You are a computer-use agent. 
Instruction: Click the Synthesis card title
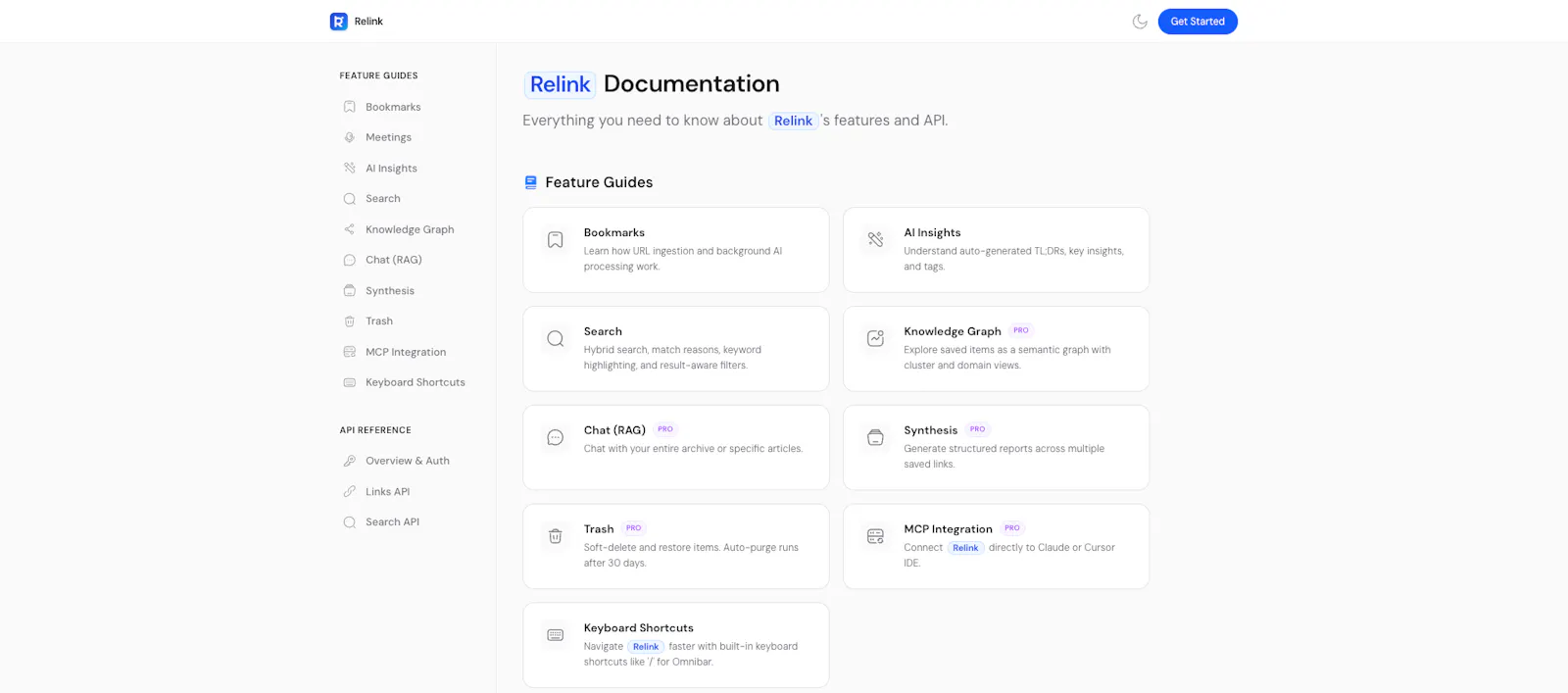pyautogui.click(x=930, y=430)
